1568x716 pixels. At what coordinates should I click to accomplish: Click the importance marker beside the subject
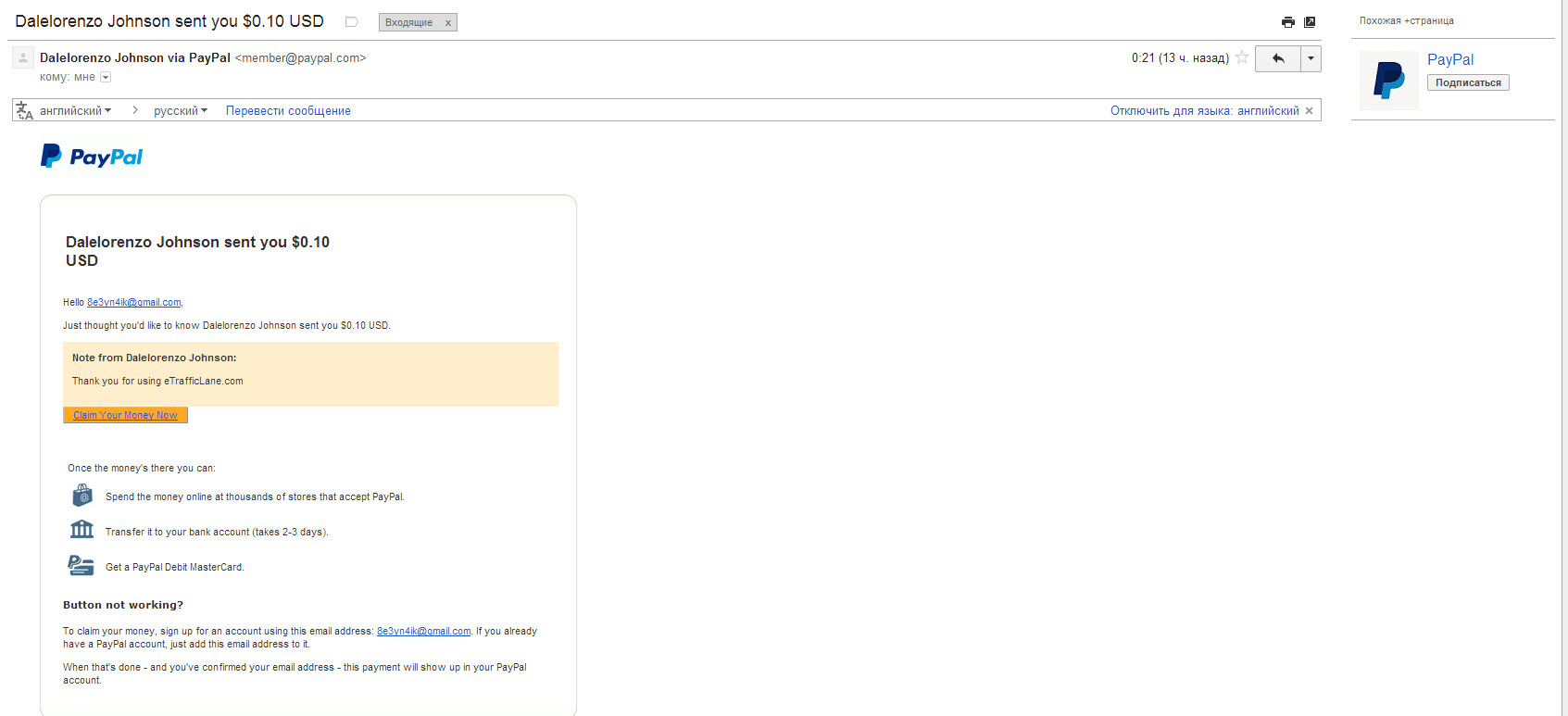click(352, 22)
